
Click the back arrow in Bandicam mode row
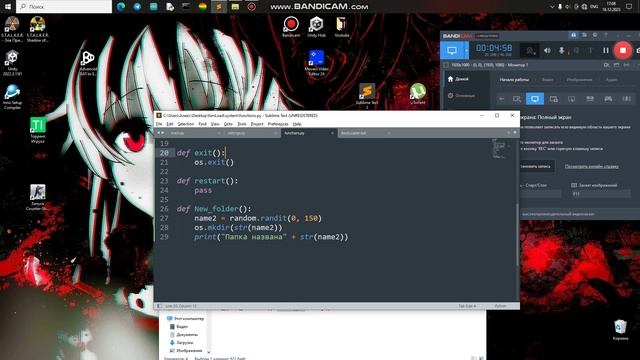pos(502,99)
